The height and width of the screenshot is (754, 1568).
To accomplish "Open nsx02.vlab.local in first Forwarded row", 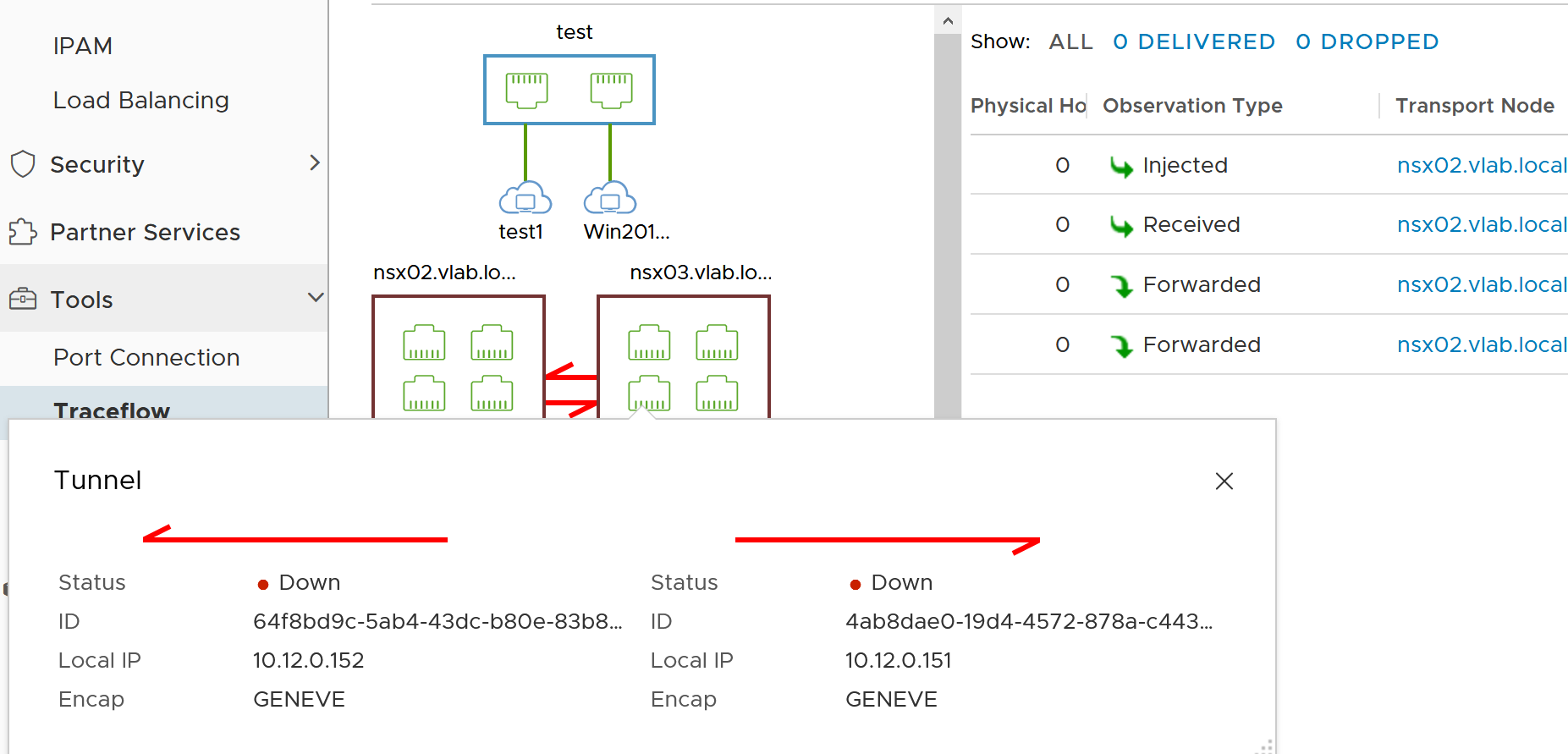I will point(1482,284).
